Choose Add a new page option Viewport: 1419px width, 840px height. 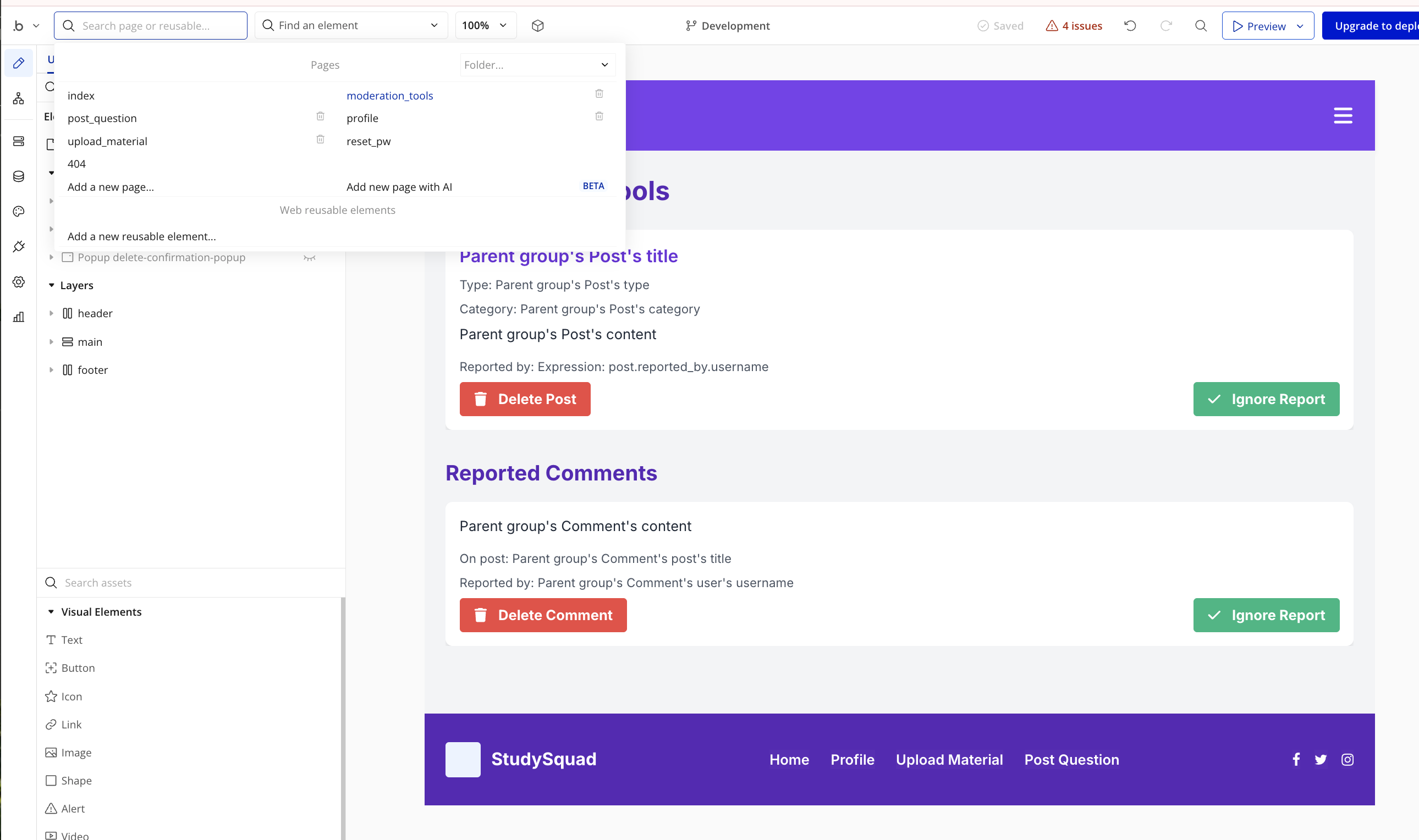point(111,187)
